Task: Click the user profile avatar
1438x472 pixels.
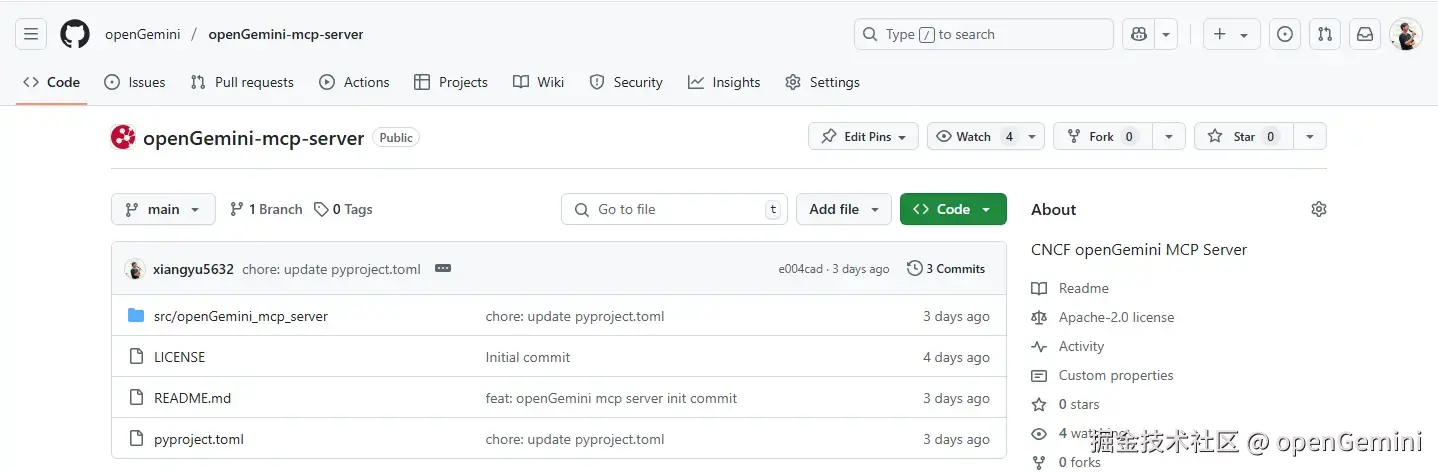Action: (1405, 34)
